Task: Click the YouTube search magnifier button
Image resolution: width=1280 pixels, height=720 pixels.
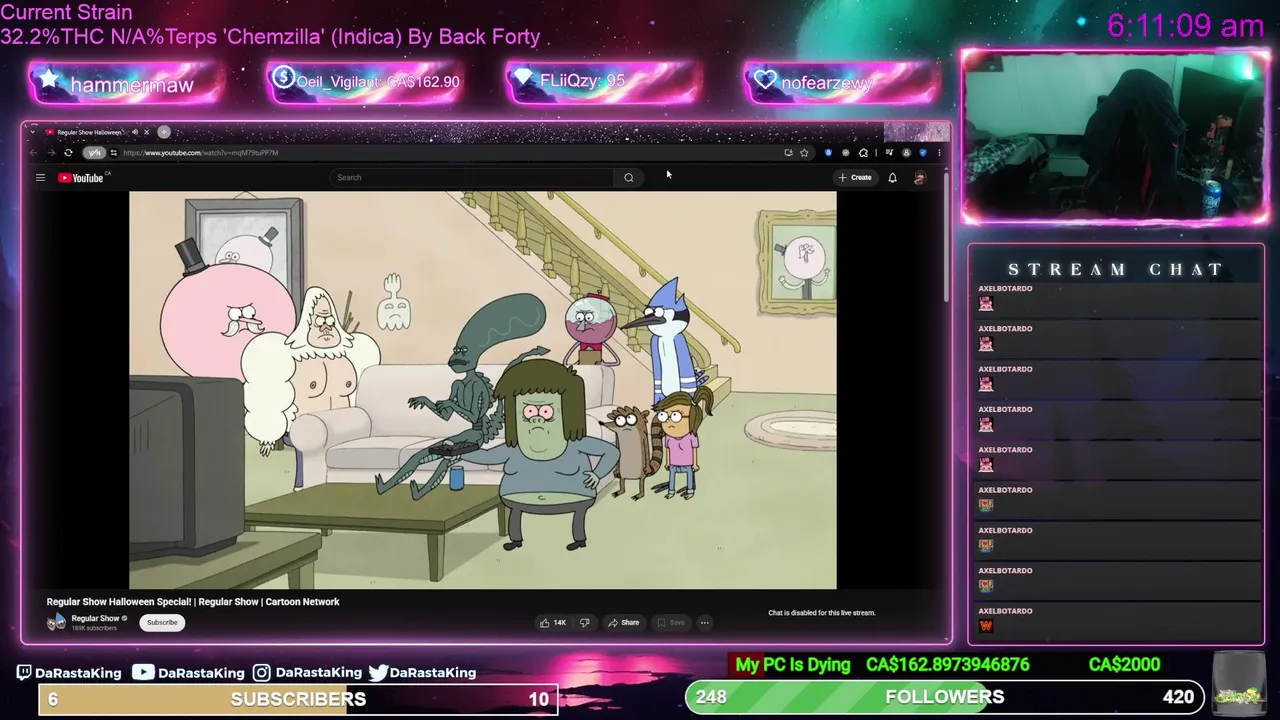Action: coord(629,177)
